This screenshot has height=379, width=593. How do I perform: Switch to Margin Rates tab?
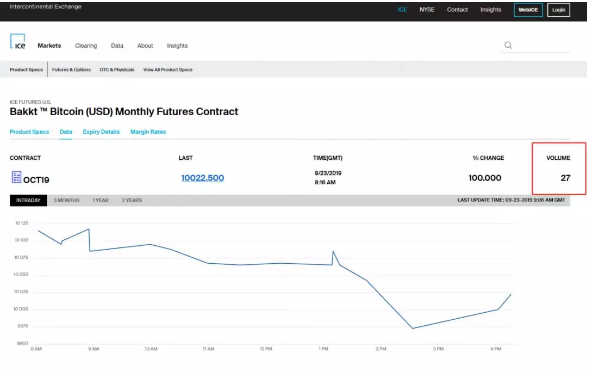[x=148, y=132]
